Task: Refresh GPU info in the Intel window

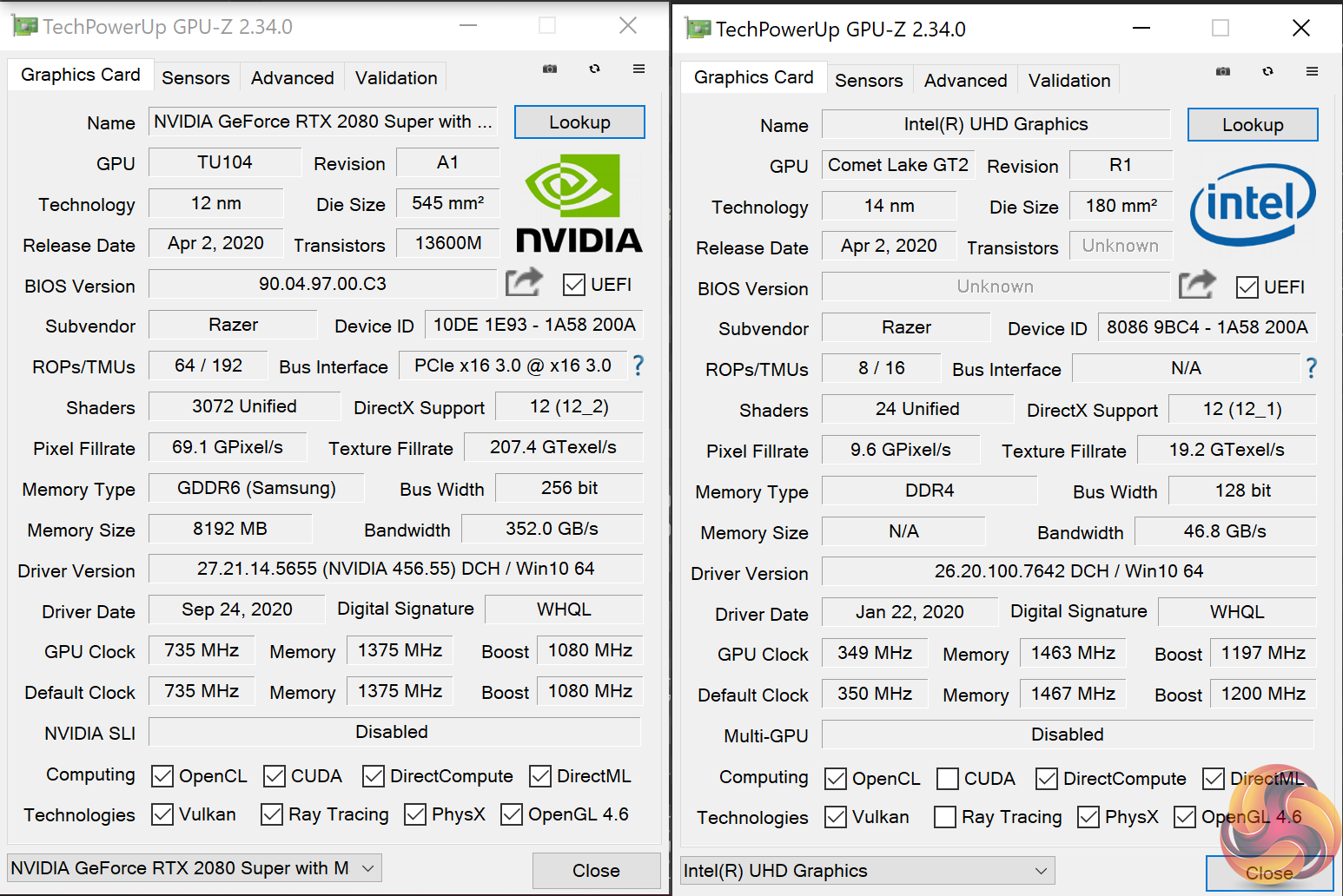Action: point(1267,71)
